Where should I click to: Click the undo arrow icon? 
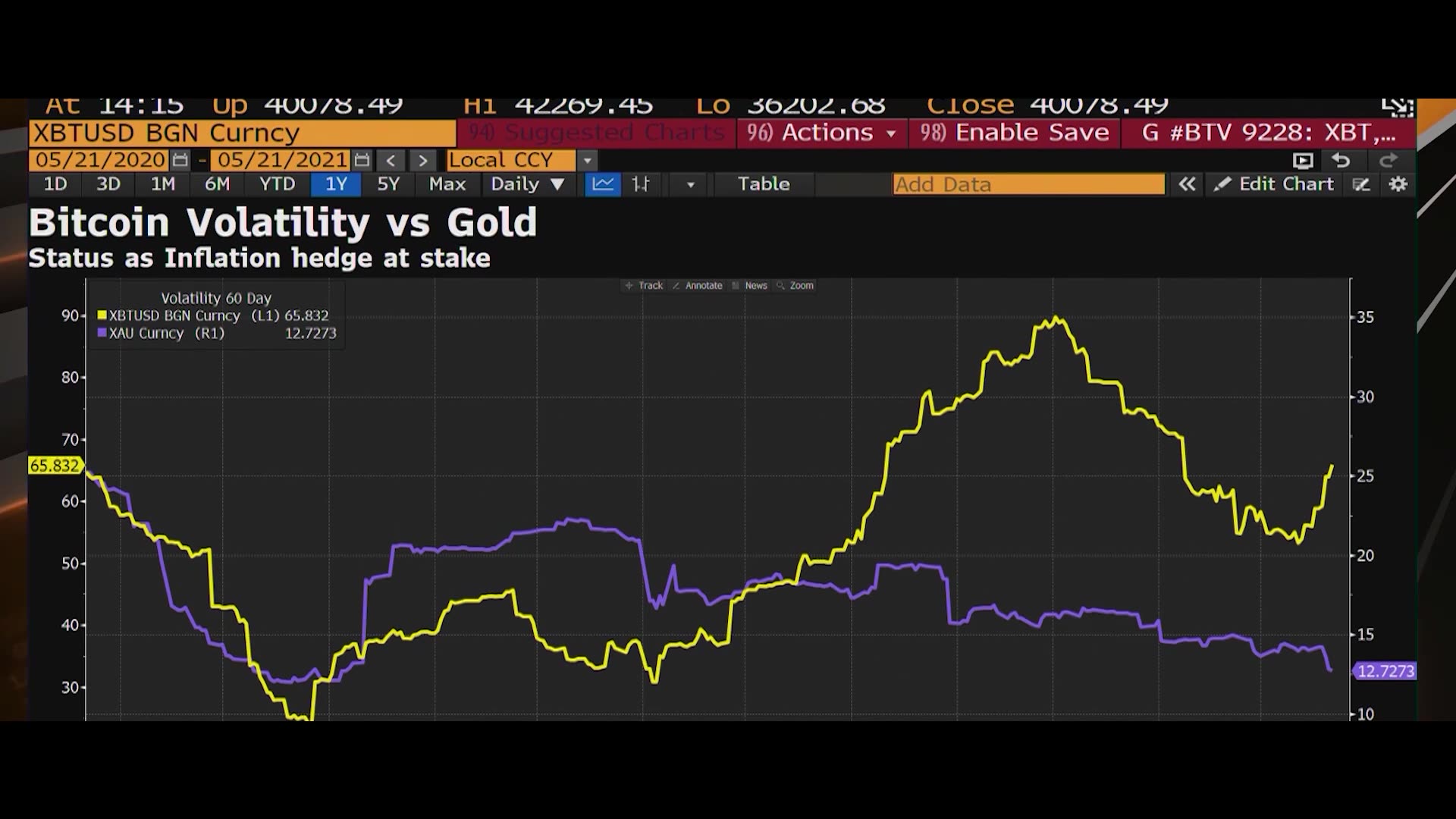tap(1341, 161)
